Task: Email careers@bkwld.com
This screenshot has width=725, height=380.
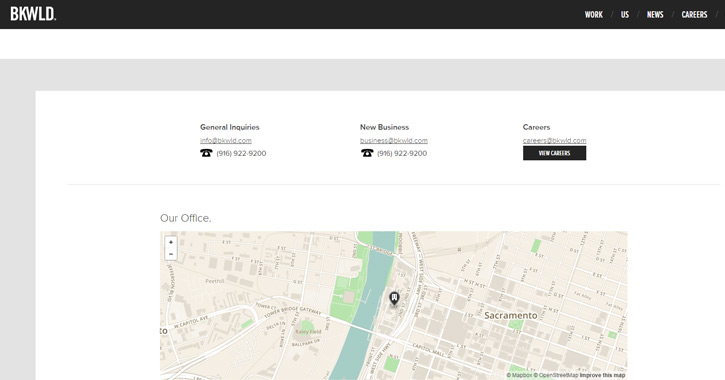Action: pos(554,141)
